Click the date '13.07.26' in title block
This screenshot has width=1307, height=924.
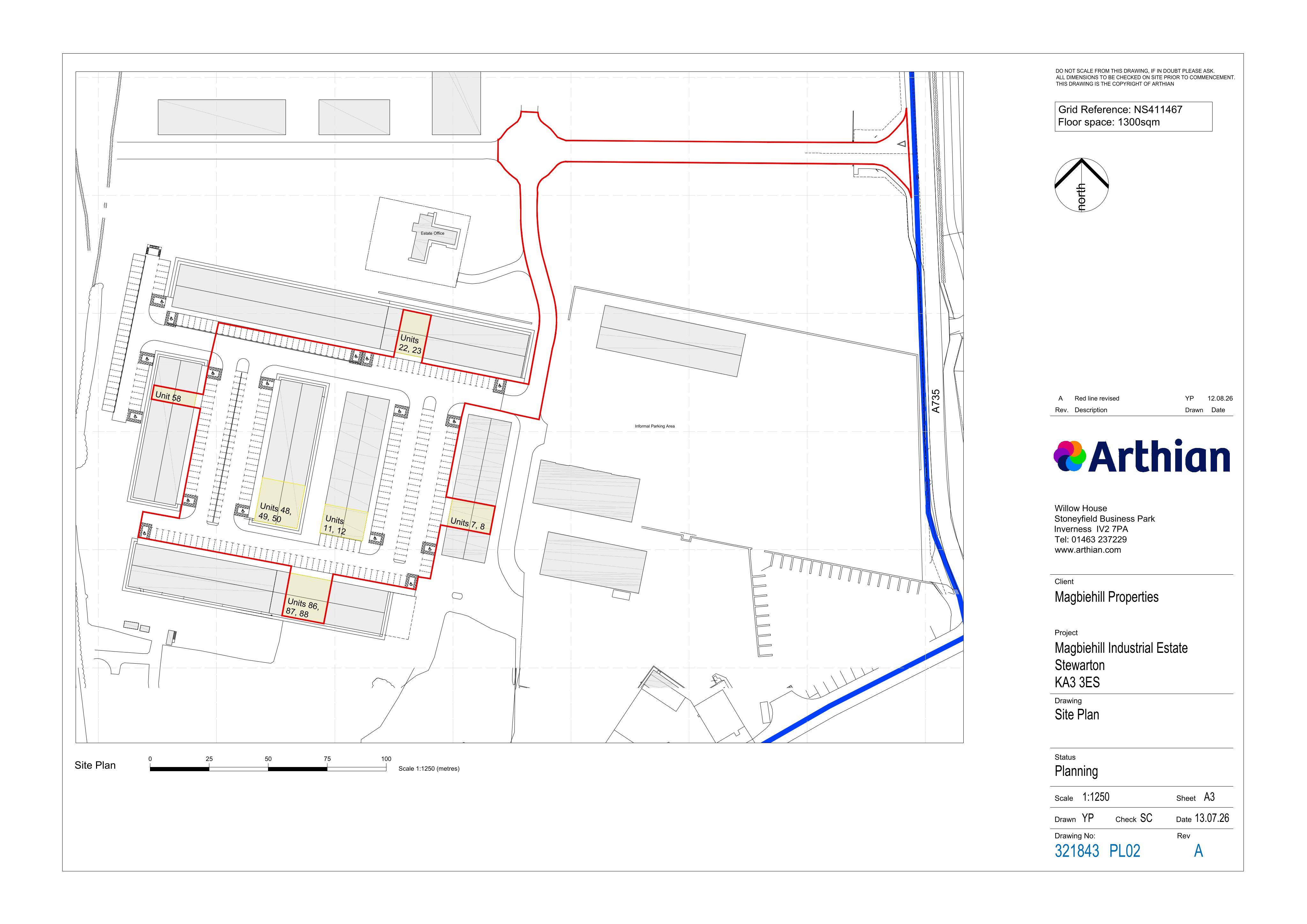(1212, 818)
